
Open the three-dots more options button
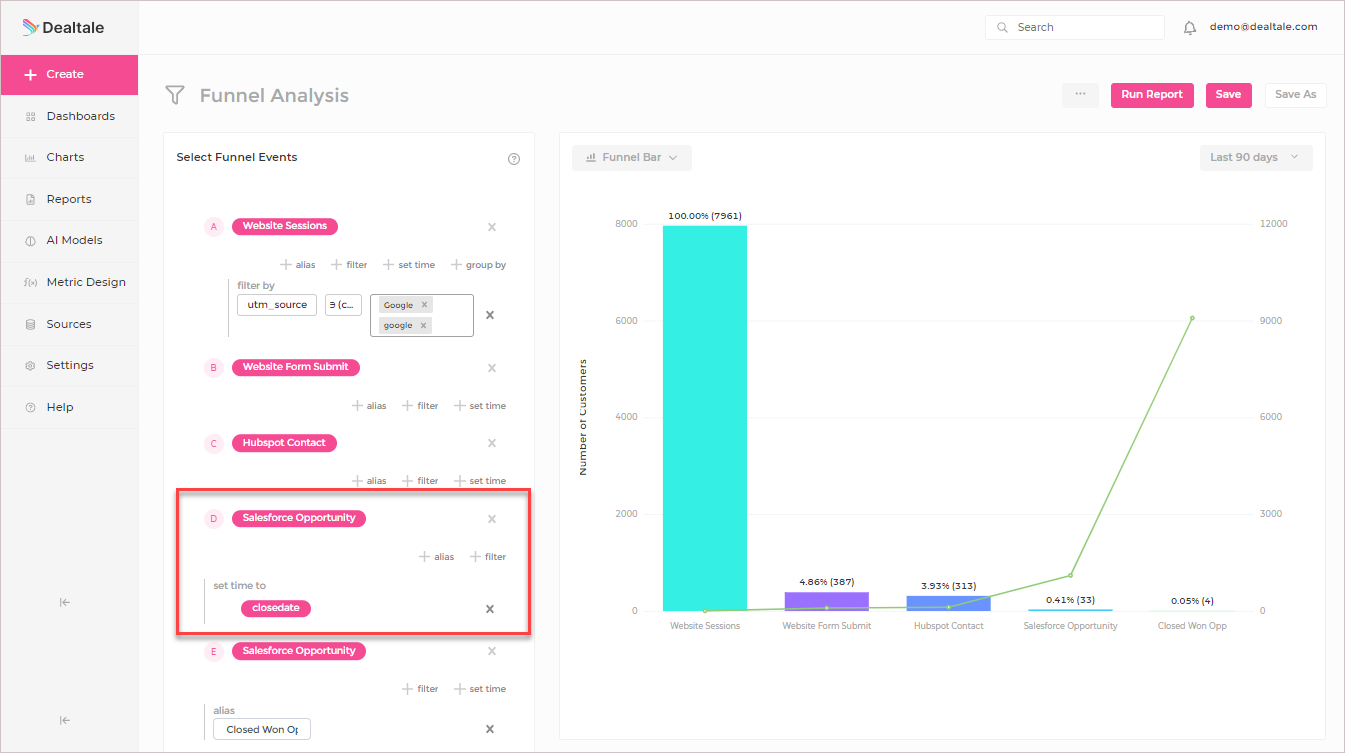coord(1080,95)
